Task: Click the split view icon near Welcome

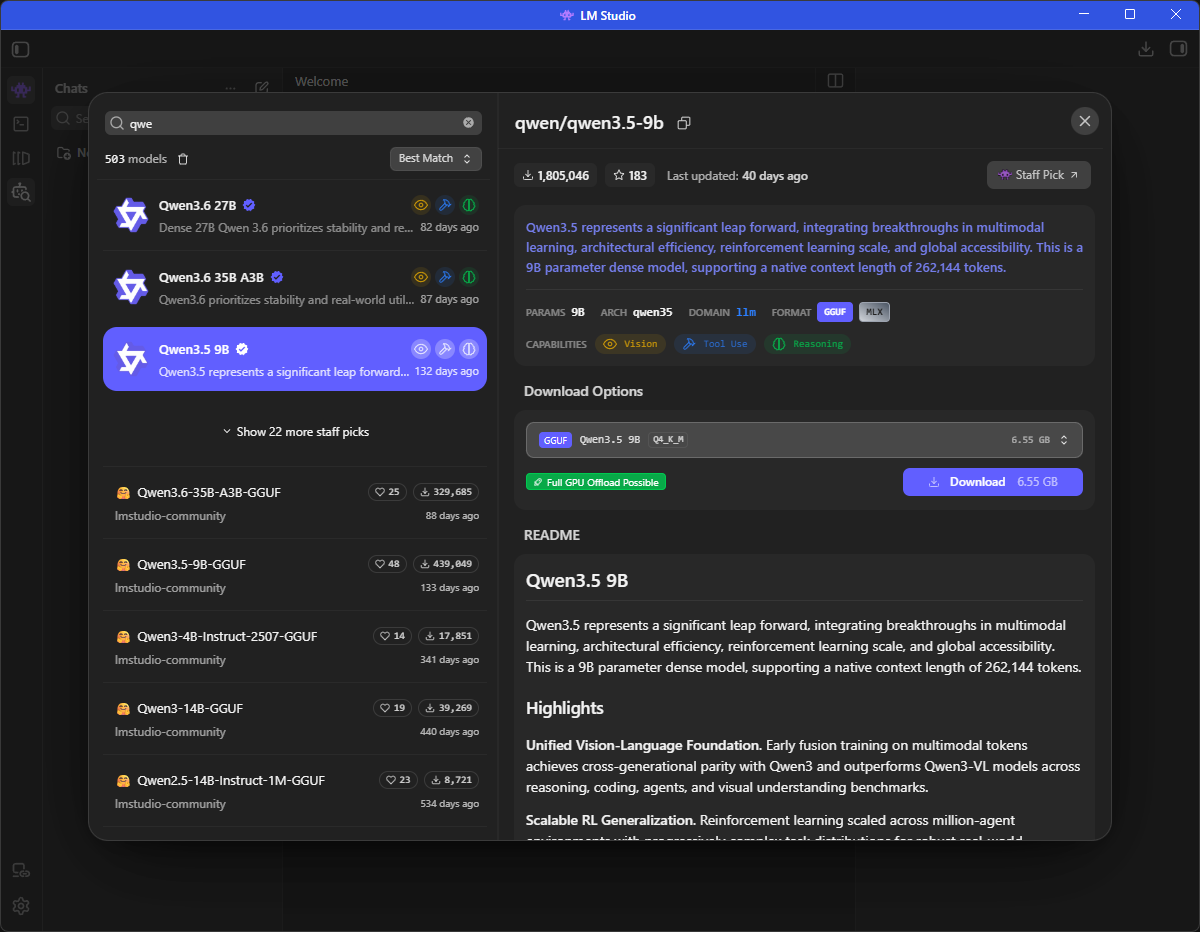Action: tap(836, 81)
